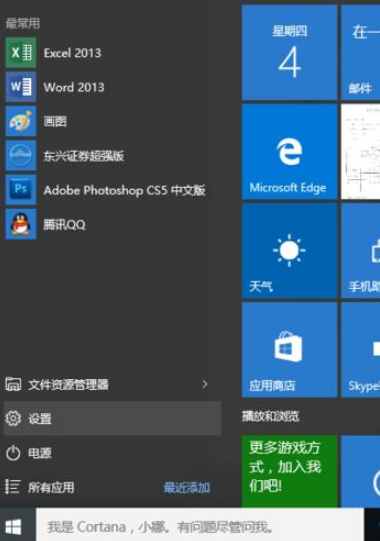Open the 更多游戏方式 green tile
The width and height of the screenshot is (380, 541).
point(289,471)
